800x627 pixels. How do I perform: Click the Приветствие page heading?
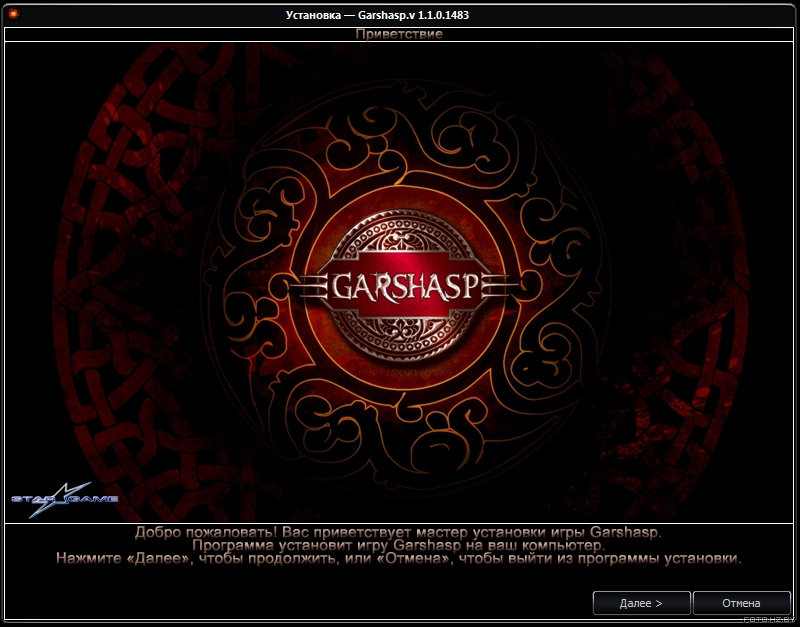(x=399, y=34)
